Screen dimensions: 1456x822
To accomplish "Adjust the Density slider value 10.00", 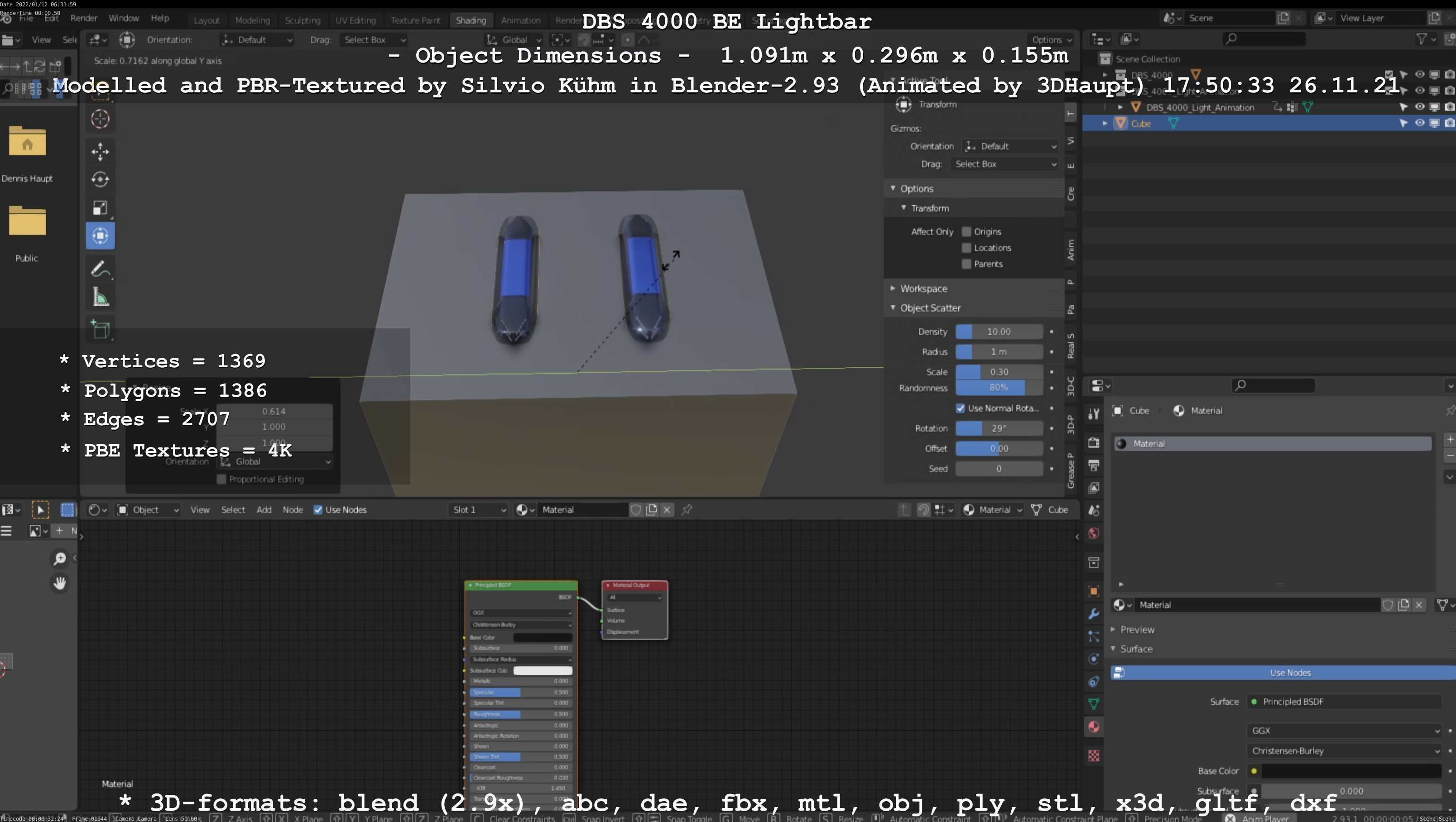I will coord(999,332).
